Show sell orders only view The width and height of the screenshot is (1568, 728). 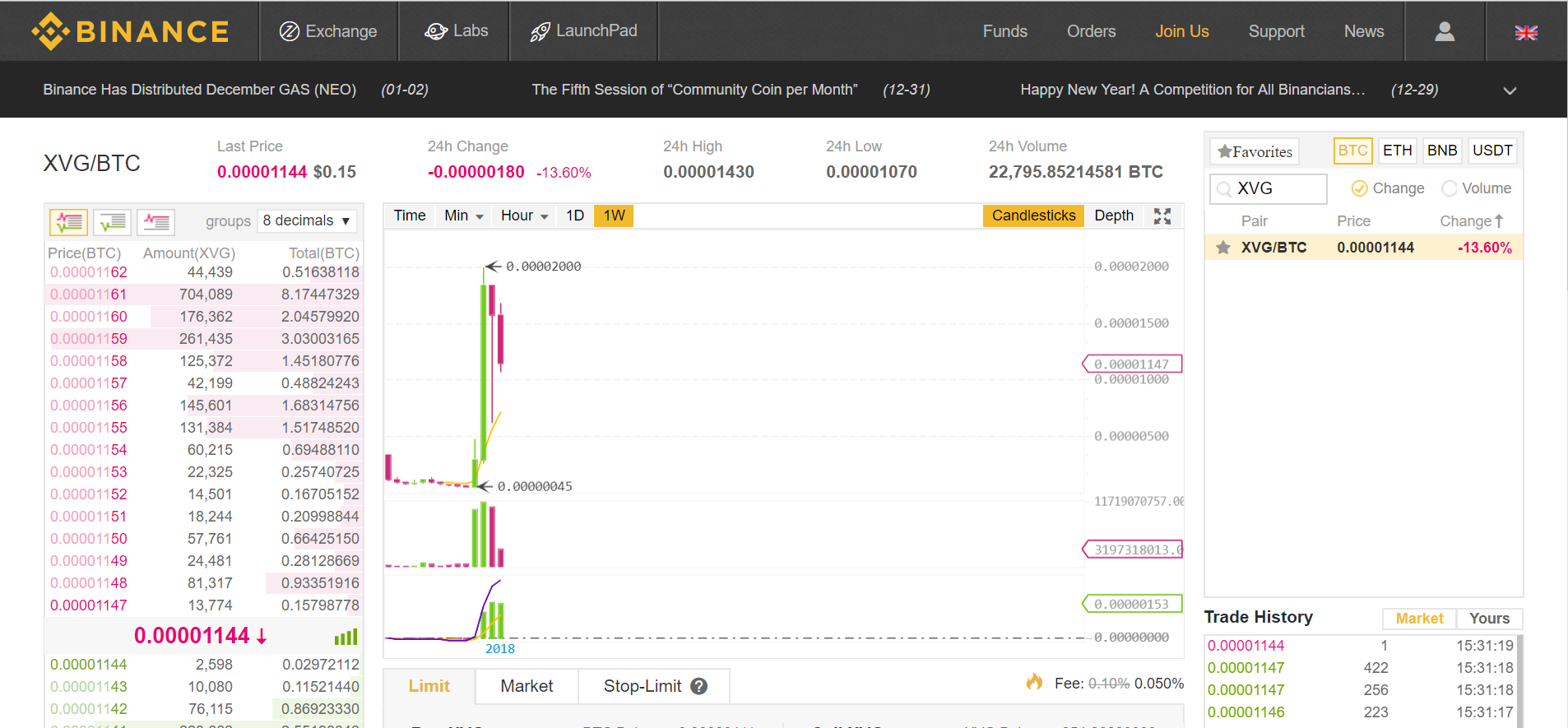coord(156,221)
